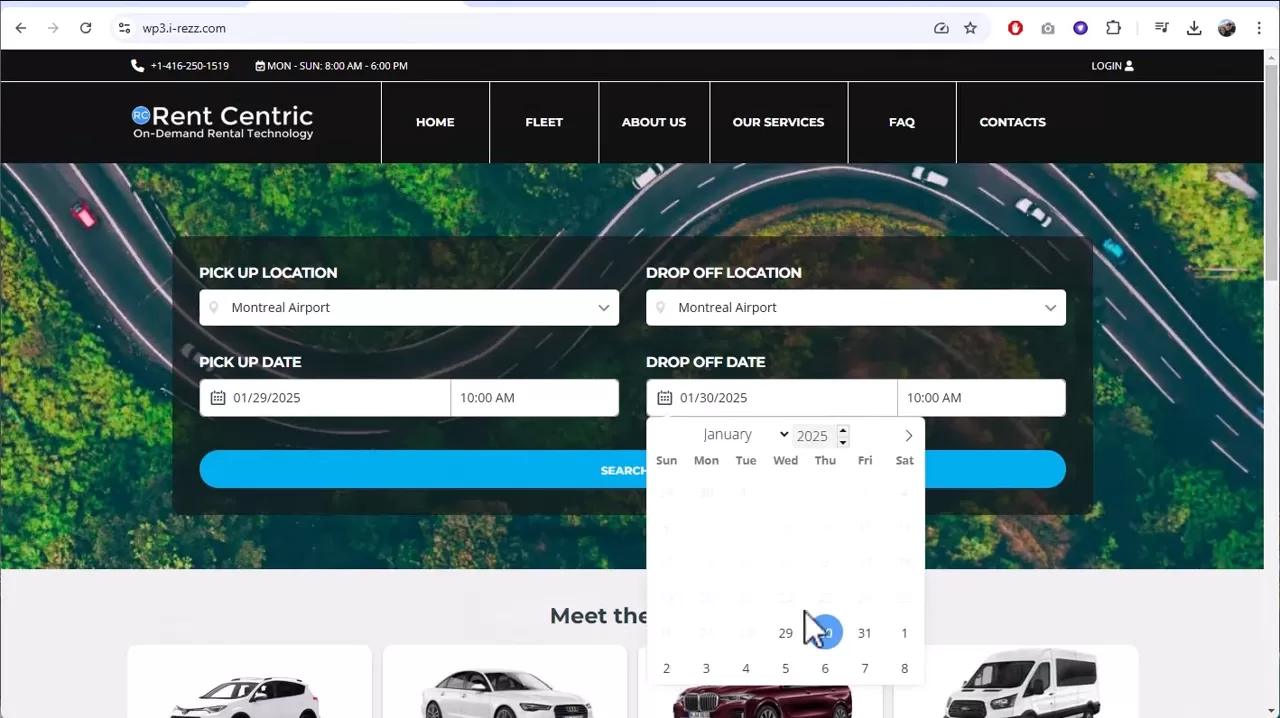
Task: Reload the page with refresh icon
Action: point(86,28)
